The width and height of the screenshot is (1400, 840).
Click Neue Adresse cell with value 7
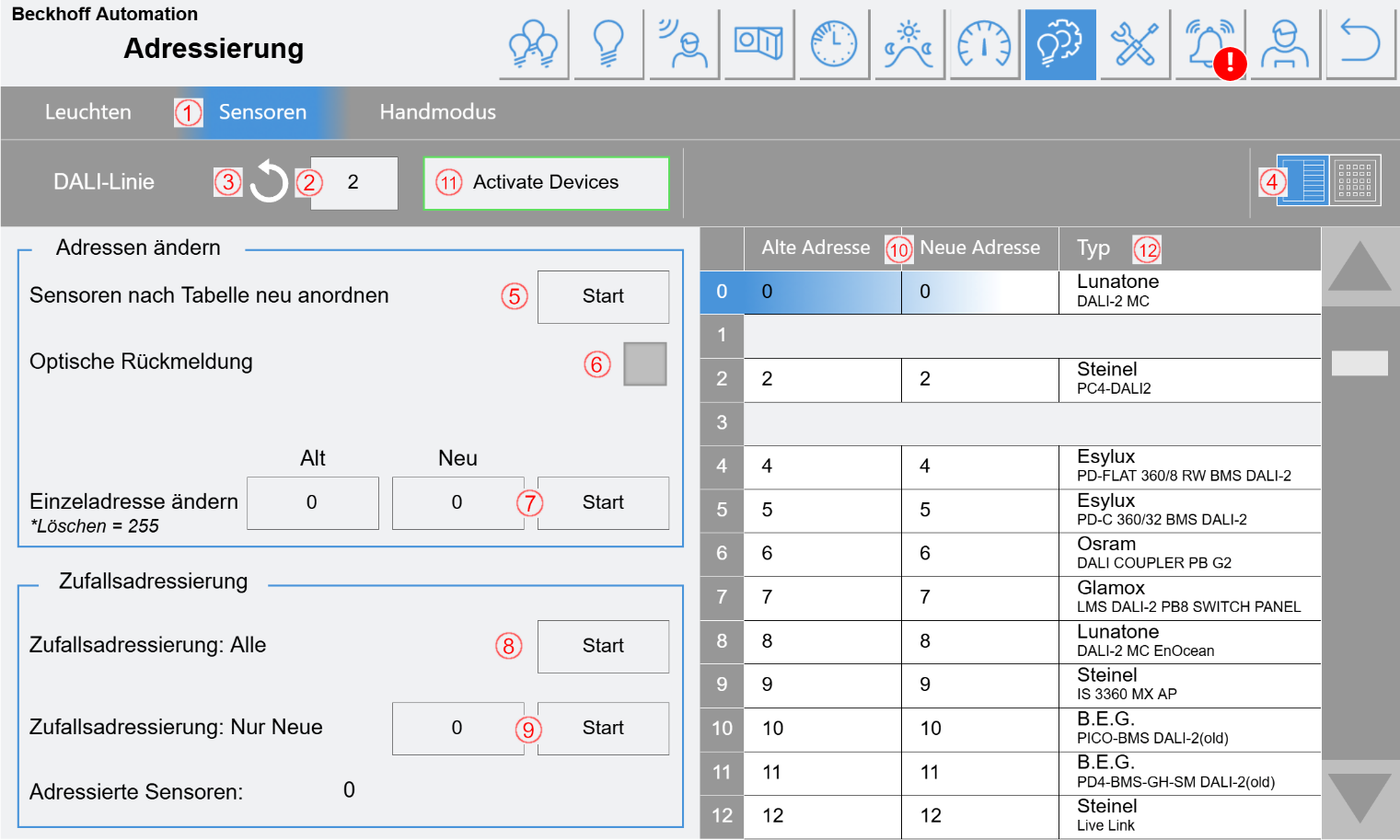tap(980, 598)
